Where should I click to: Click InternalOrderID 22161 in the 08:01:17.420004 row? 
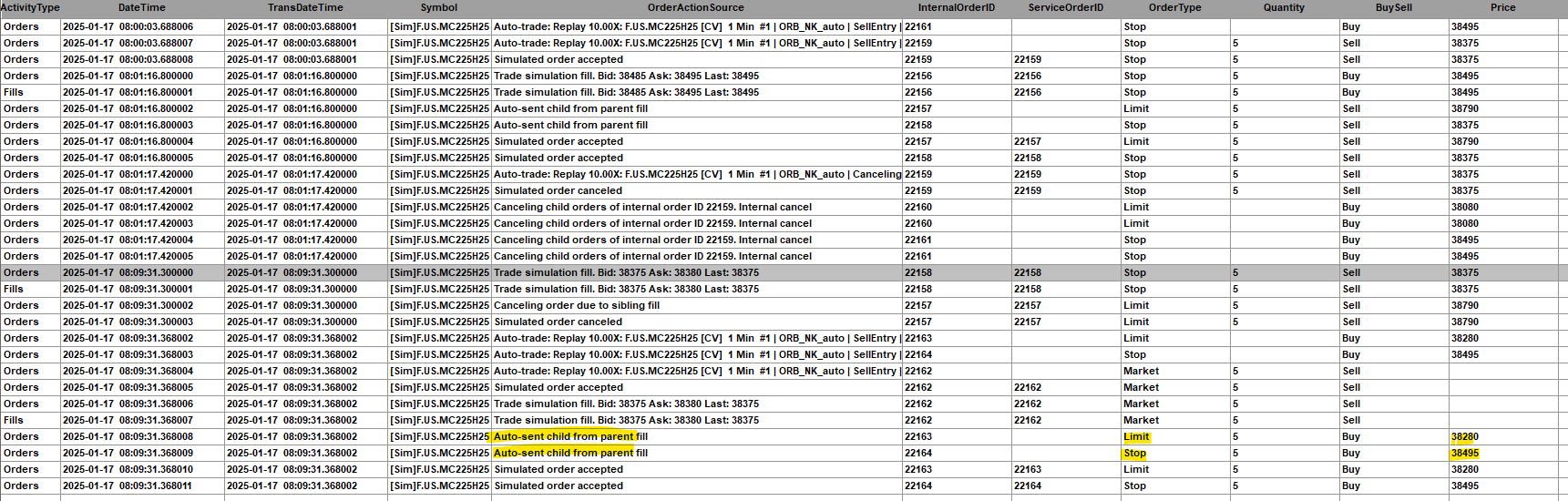(918, 240)
